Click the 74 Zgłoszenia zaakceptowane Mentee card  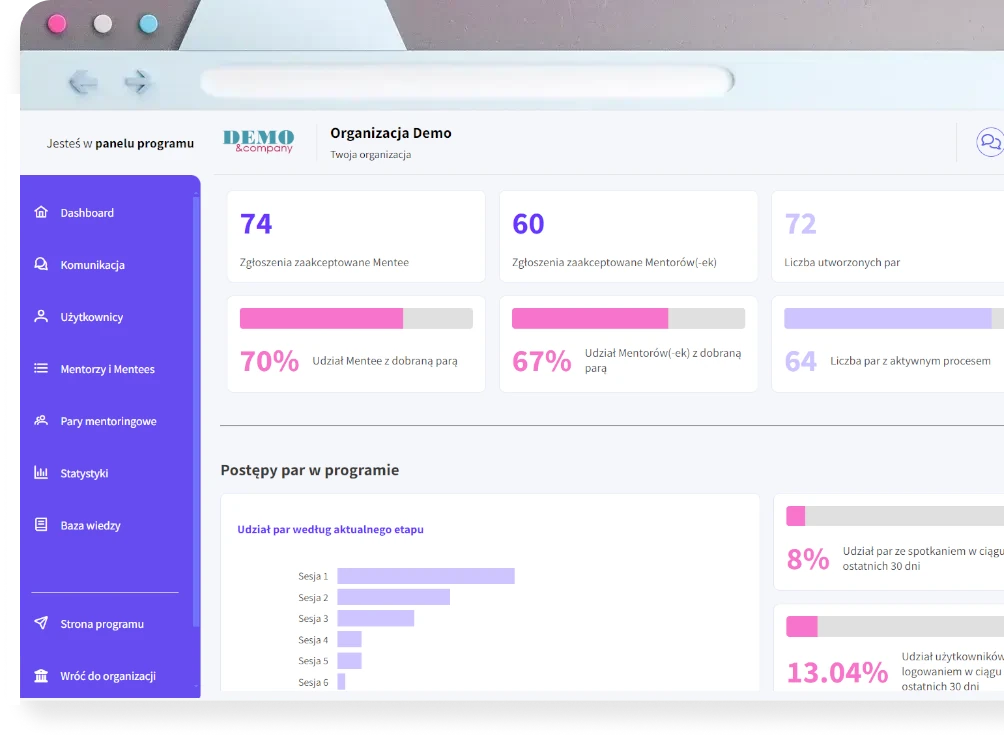[x=356, y=236]
